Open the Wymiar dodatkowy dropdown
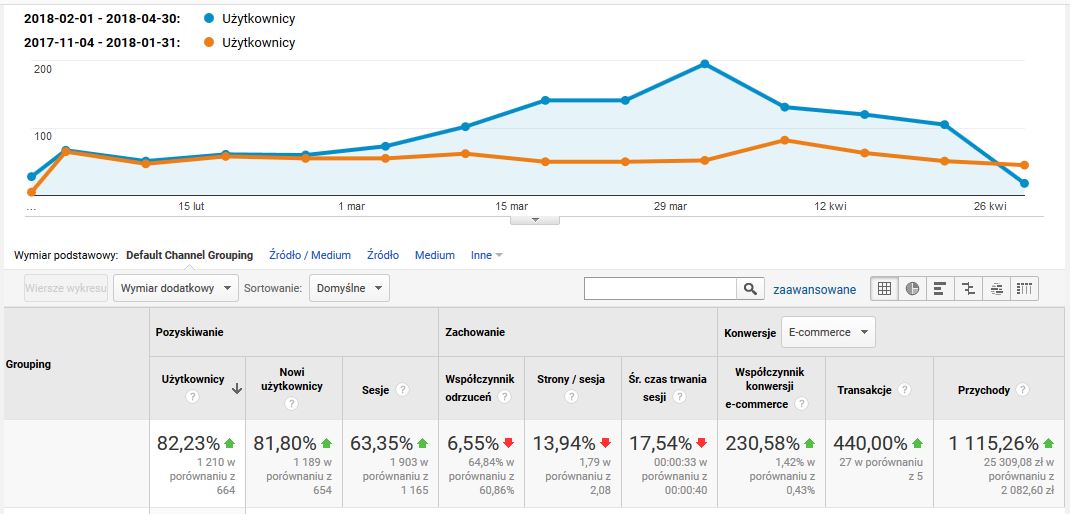 click(x=176, y=288)
